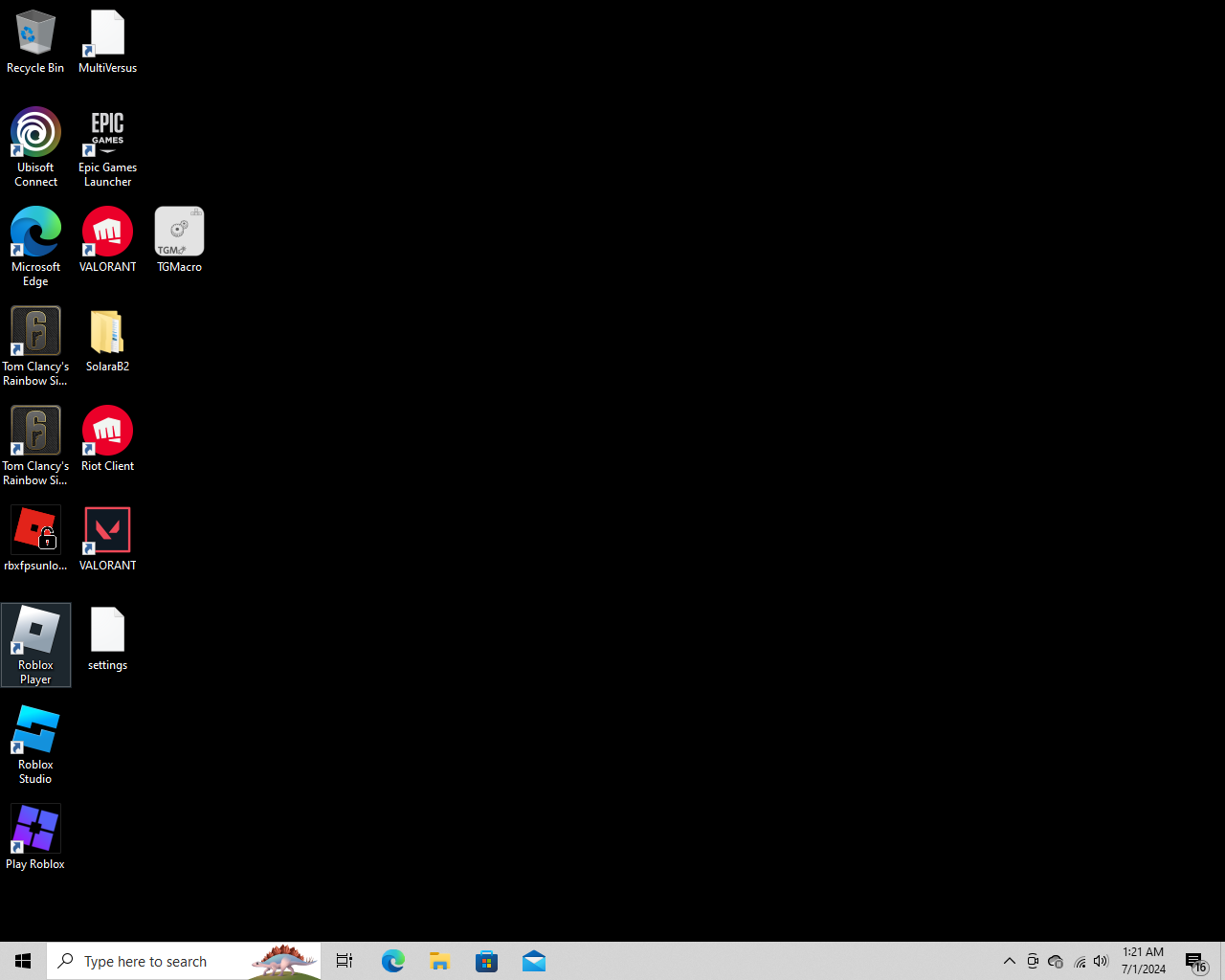Image resolution: width=1225 pixels, height=980 pixels.
Task: Open File Explorer from the taskbar
Action: [x=439, y=961]
